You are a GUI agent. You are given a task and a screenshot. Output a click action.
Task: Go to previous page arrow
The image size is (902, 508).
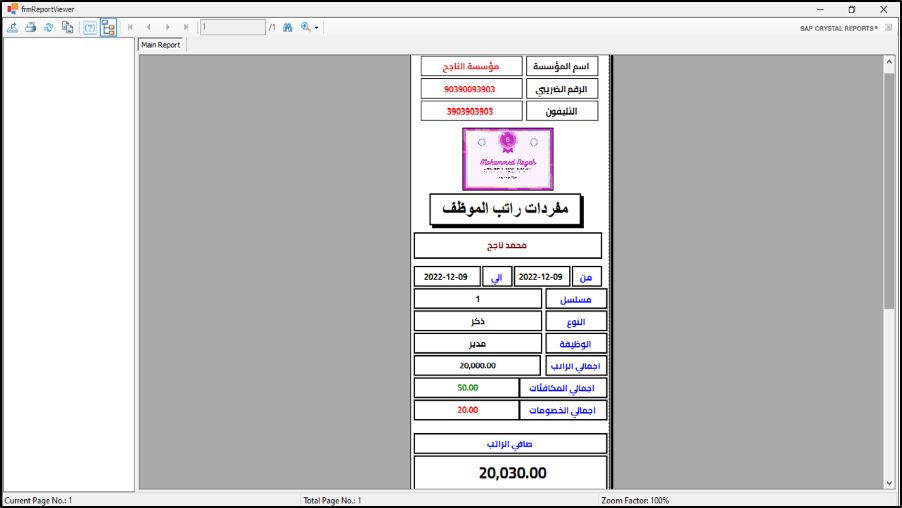click(x=149, y=27)
